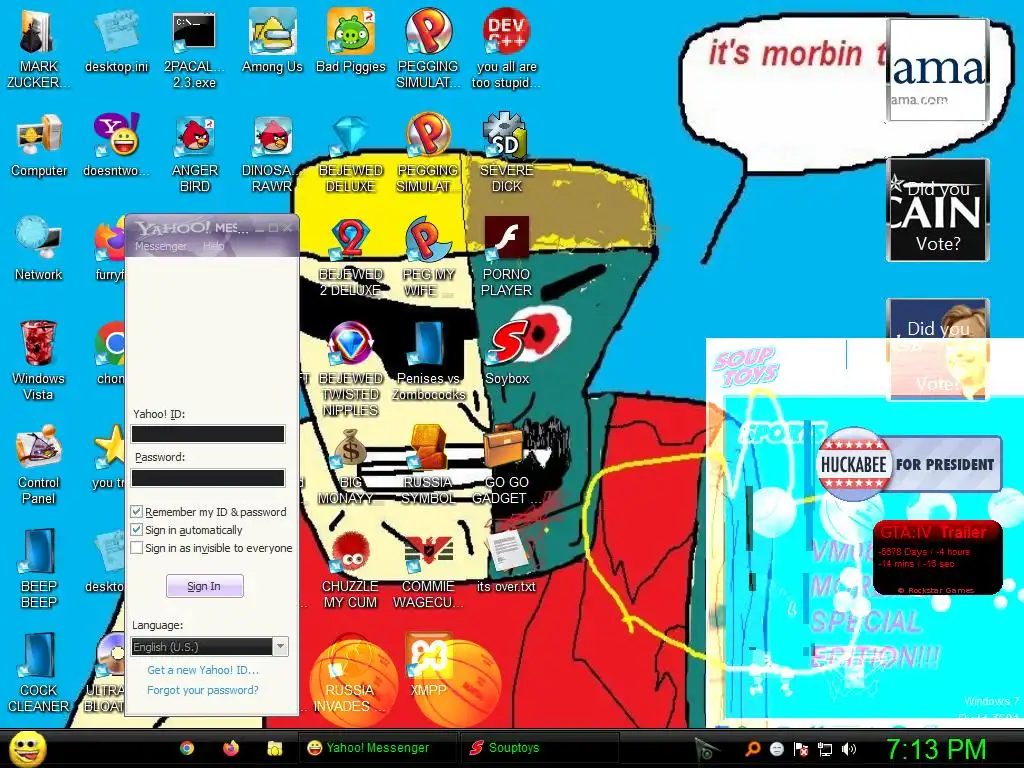Viewport: 1024px width, 768px height.
Task: Click the Cain 'Did you Vote?' gadget
Action: tap(938, 210)
